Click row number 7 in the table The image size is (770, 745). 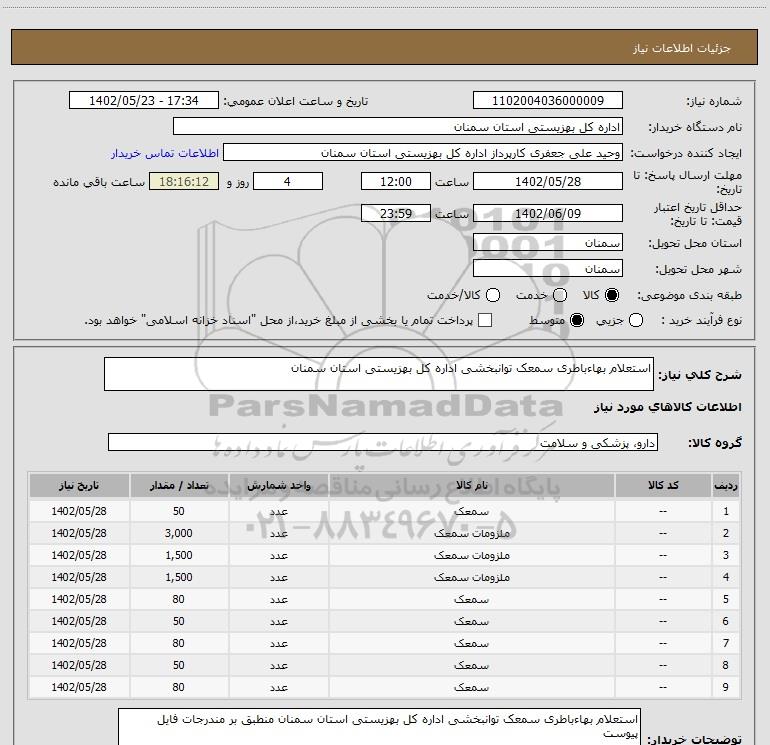pos(726,643)
